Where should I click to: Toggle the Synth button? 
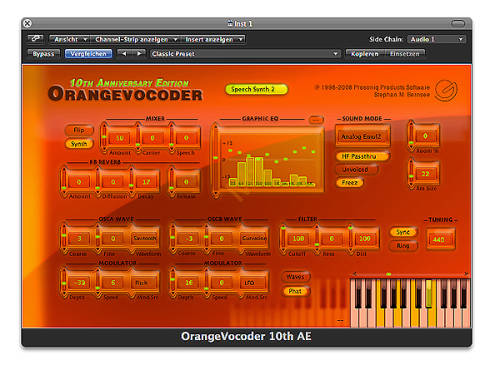(79, 144)
